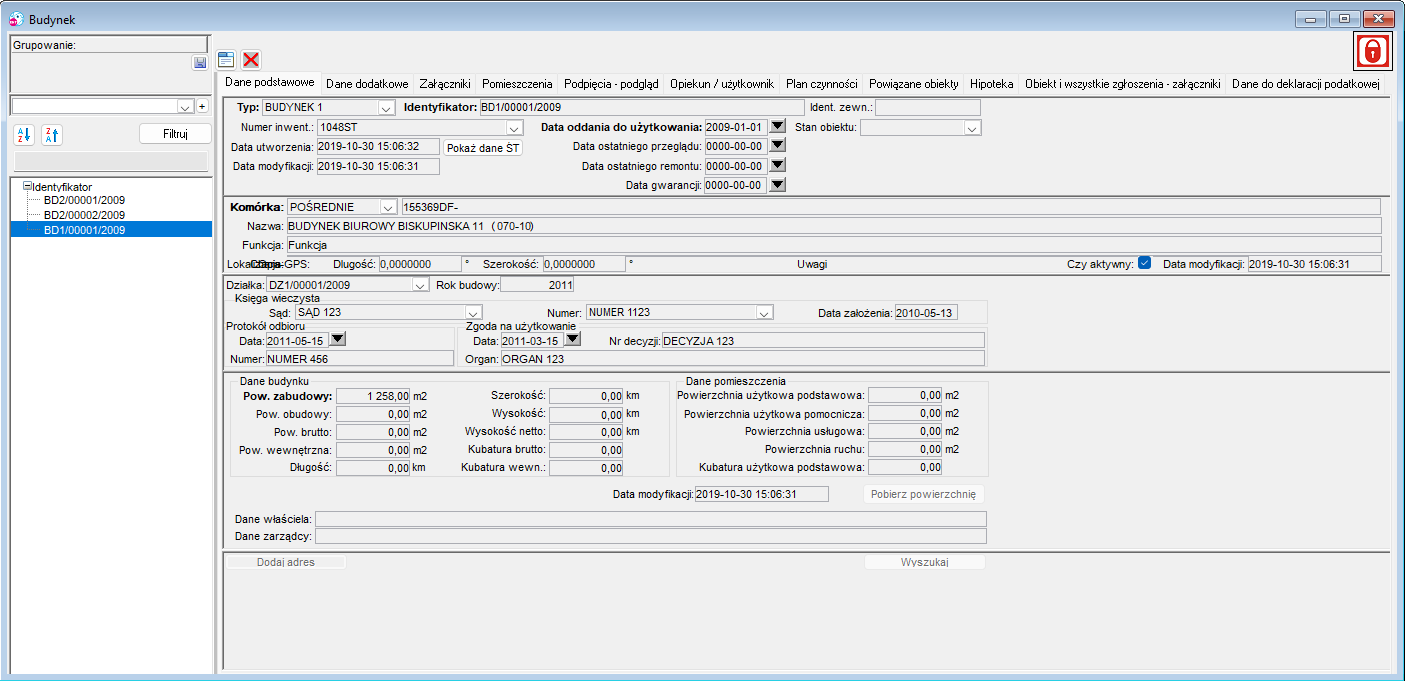Switch to Dane dodatkowe tab
The width and height of the screenshot is (1406, 681).
367,84
